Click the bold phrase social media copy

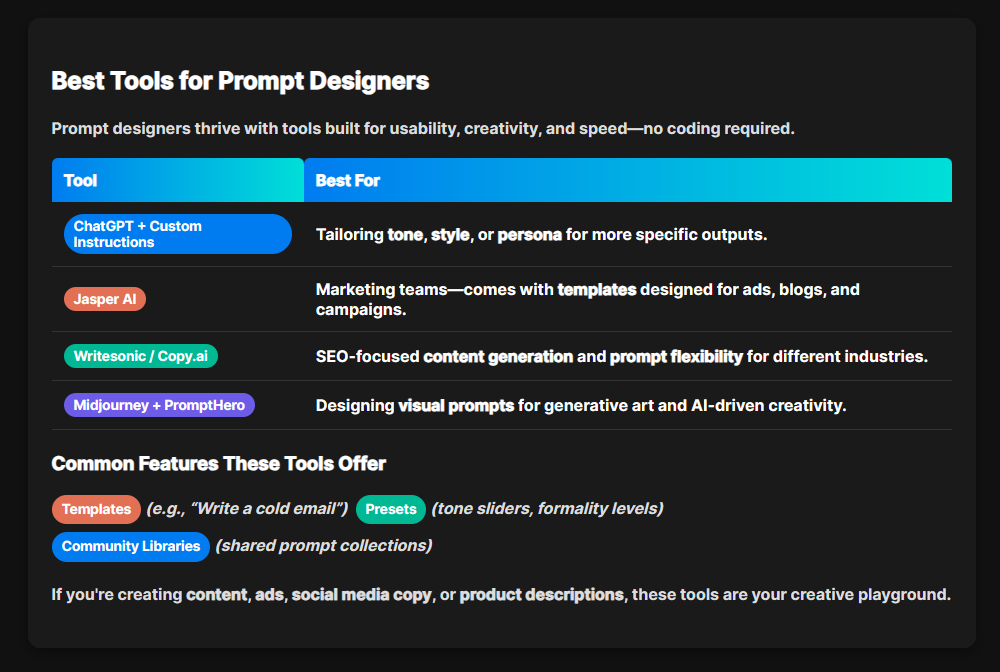pyautogui.click(x=361, y=595)
